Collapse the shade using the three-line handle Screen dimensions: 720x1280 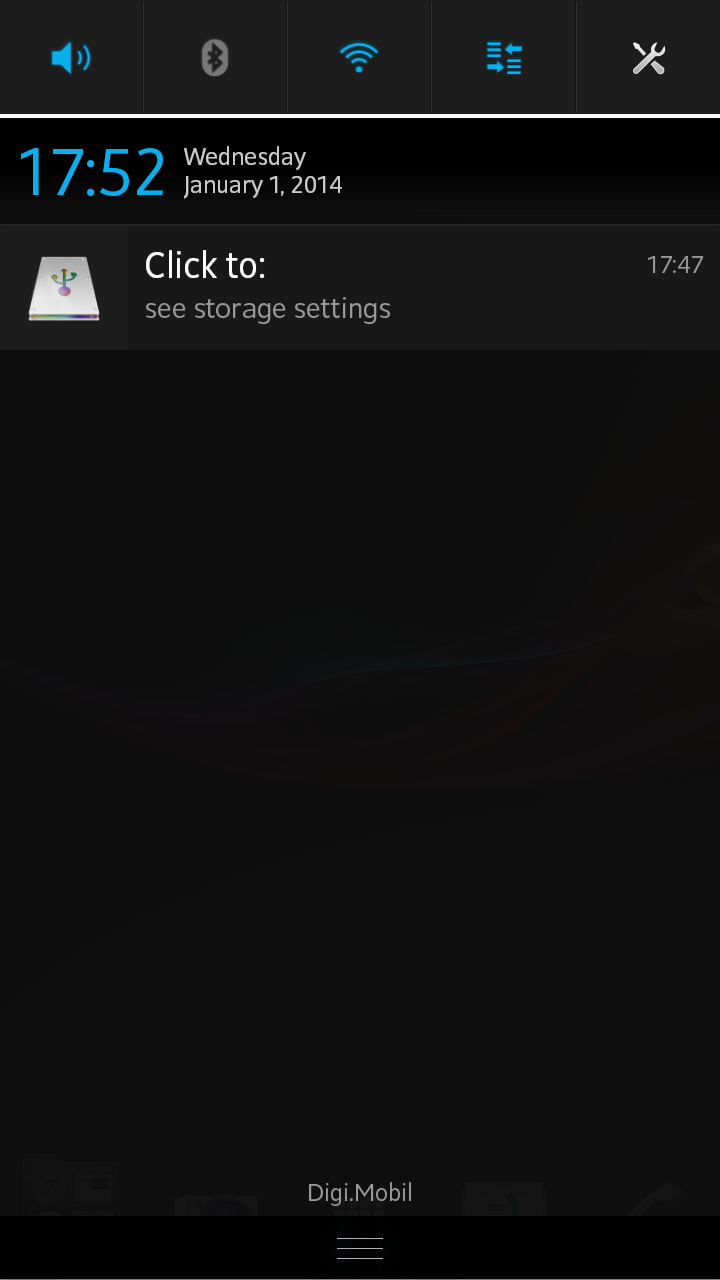tap(360, 1248)
